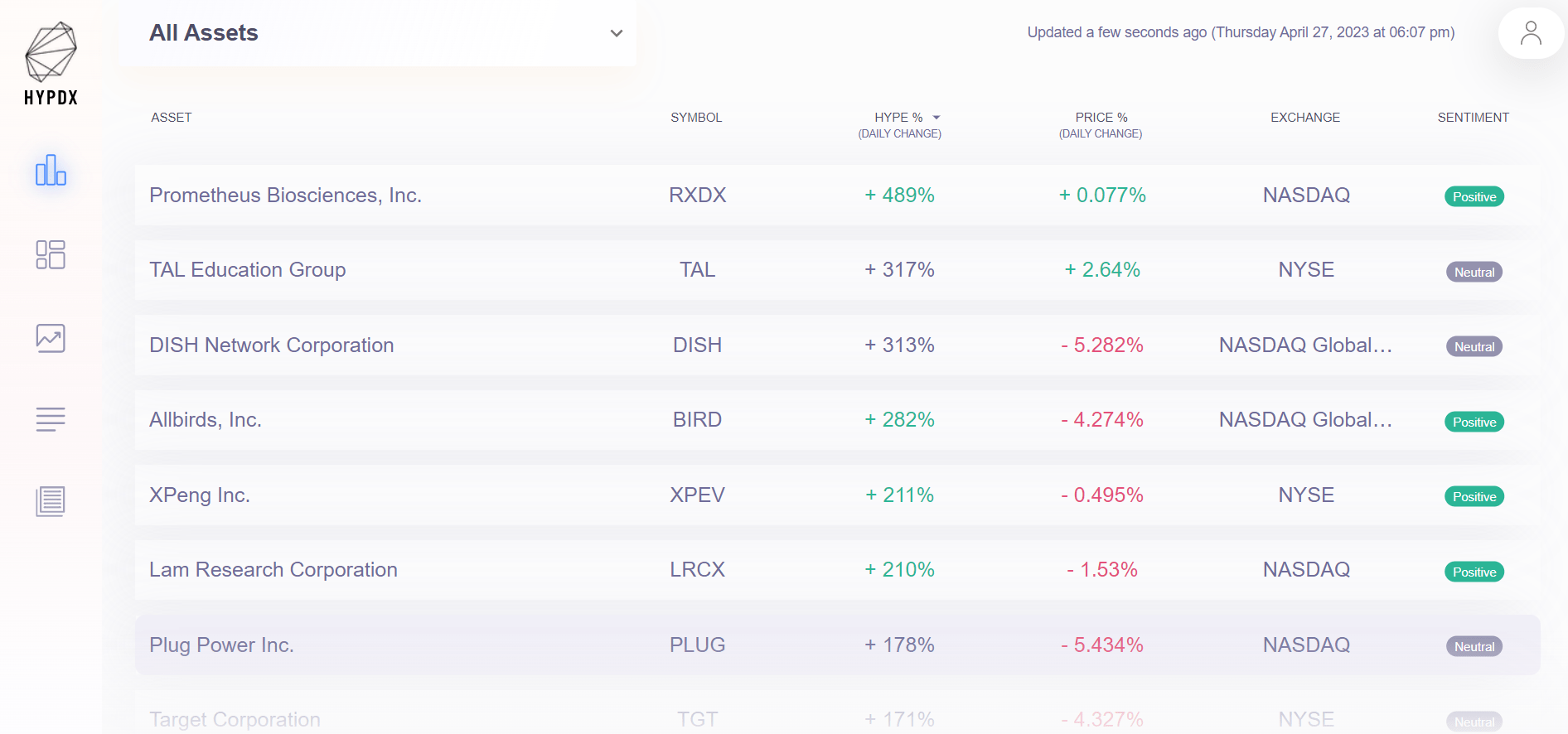The height and width of the screenshot is (734, 1568).
Task: Click the + 313% hype value
Action: pos(899,345)
